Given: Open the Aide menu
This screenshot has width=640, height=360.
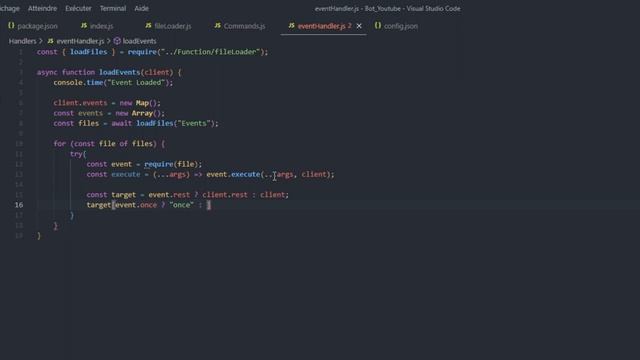Looking at the screenshot, I should (142, 8).
